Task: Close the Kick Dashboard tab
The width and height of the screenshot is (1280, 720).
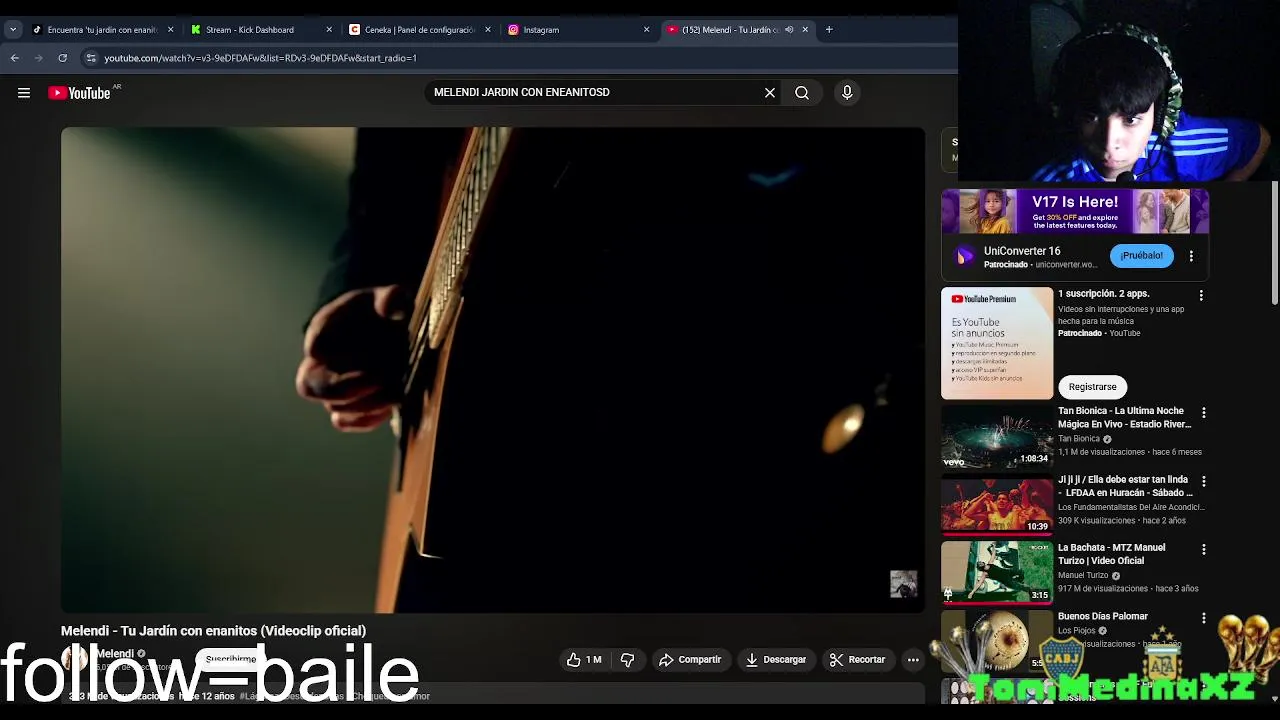Action: click(329, 30)
